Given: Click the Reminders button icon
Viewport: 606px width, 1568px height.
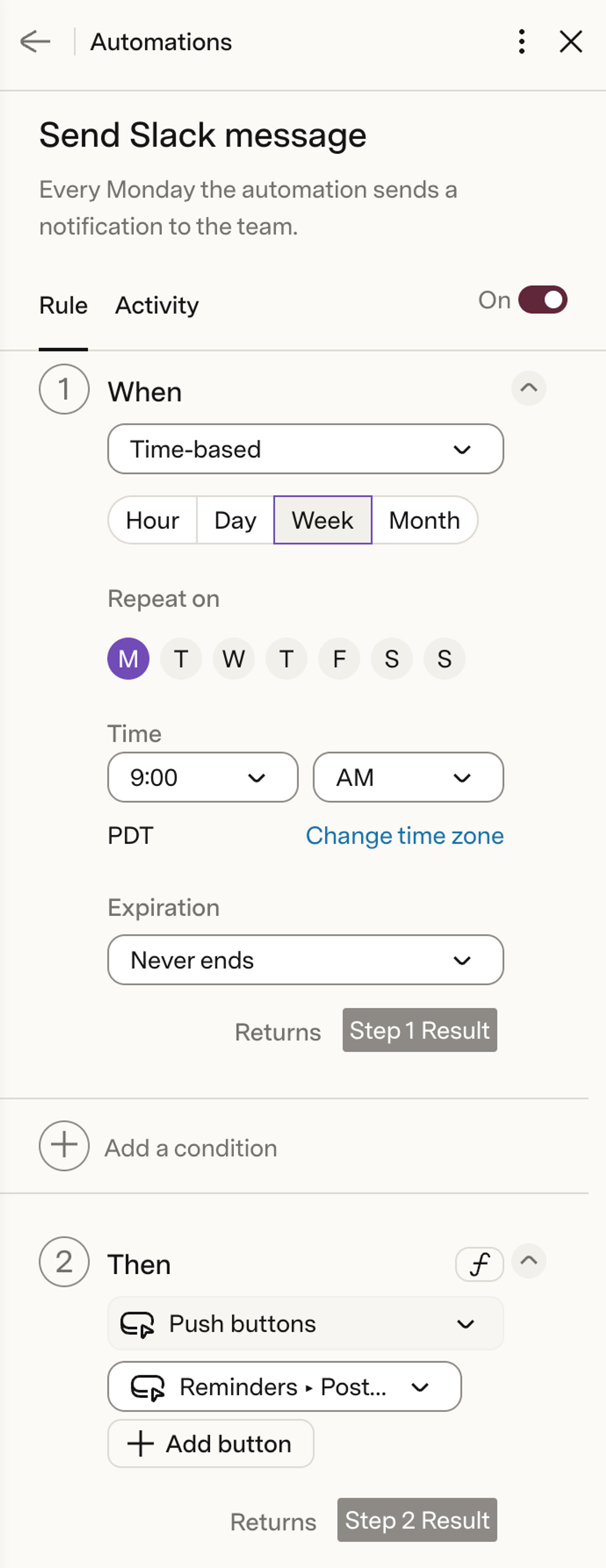Looking at the screenshot, I should coord(148,1387).
